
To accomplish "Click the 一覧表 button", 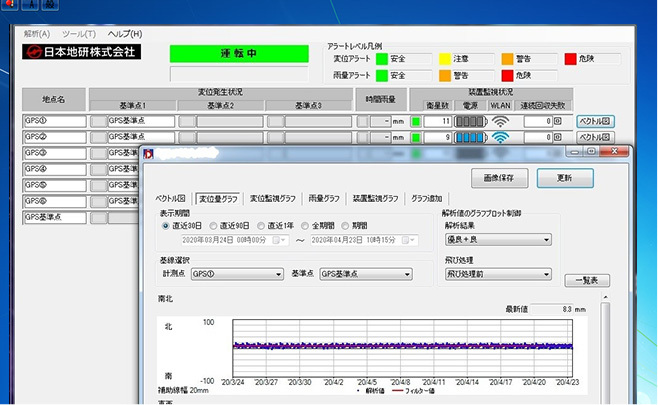I will coord(587,280).
